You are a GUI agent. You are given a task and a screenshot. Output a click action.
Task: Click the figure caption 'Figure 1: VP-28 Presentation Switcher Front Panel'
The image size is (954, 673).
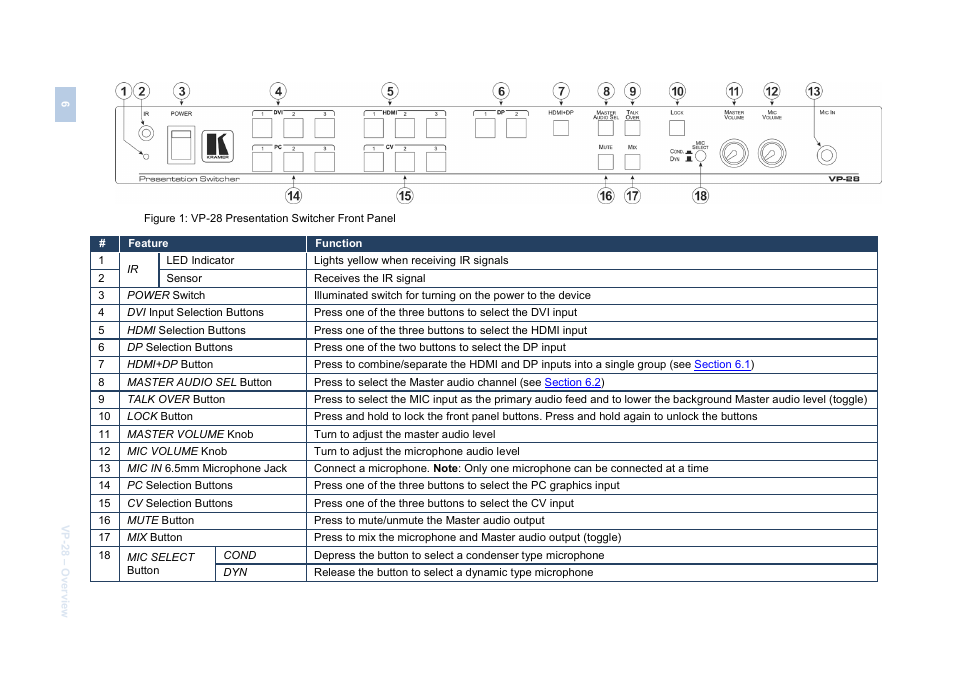coord(270,218)
